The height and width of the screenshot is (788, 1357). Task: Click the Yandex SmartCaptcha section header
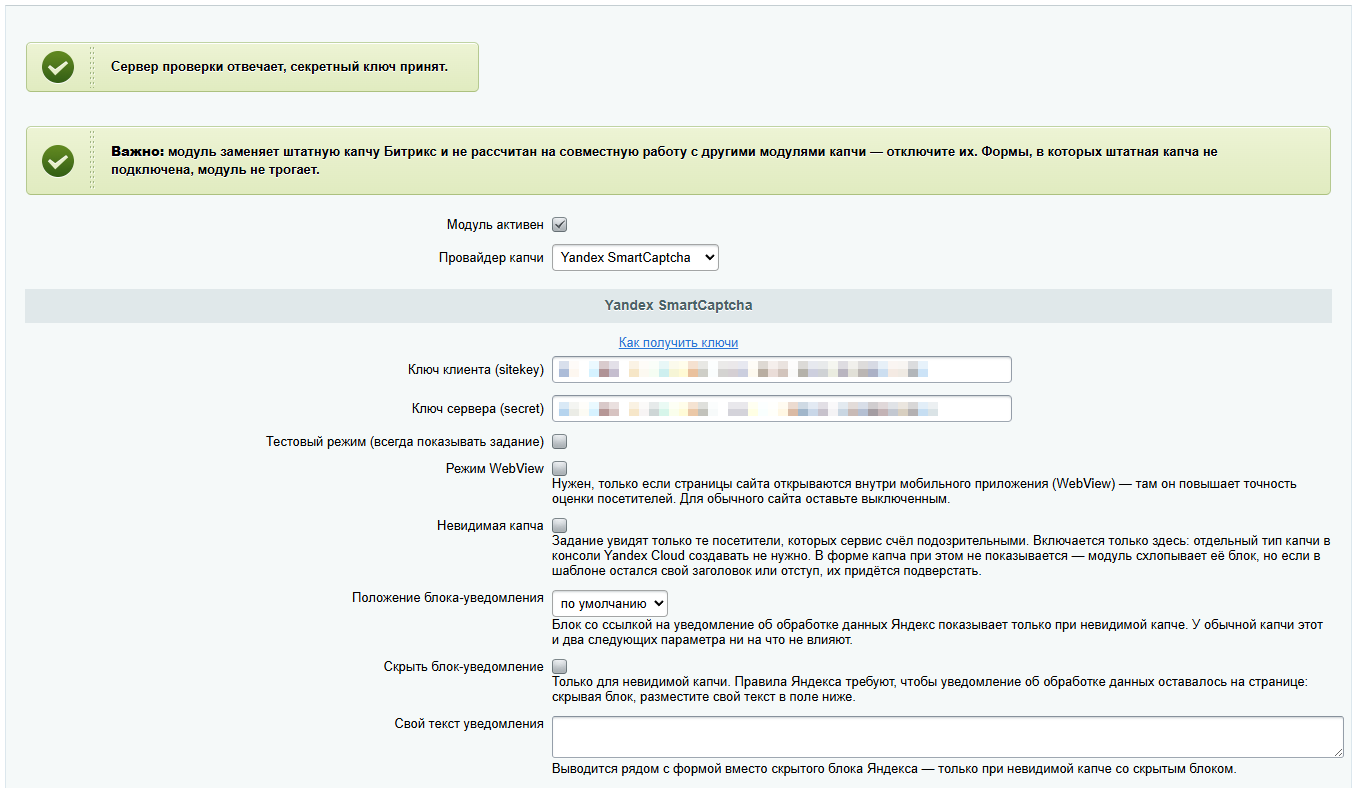(678, 305)
